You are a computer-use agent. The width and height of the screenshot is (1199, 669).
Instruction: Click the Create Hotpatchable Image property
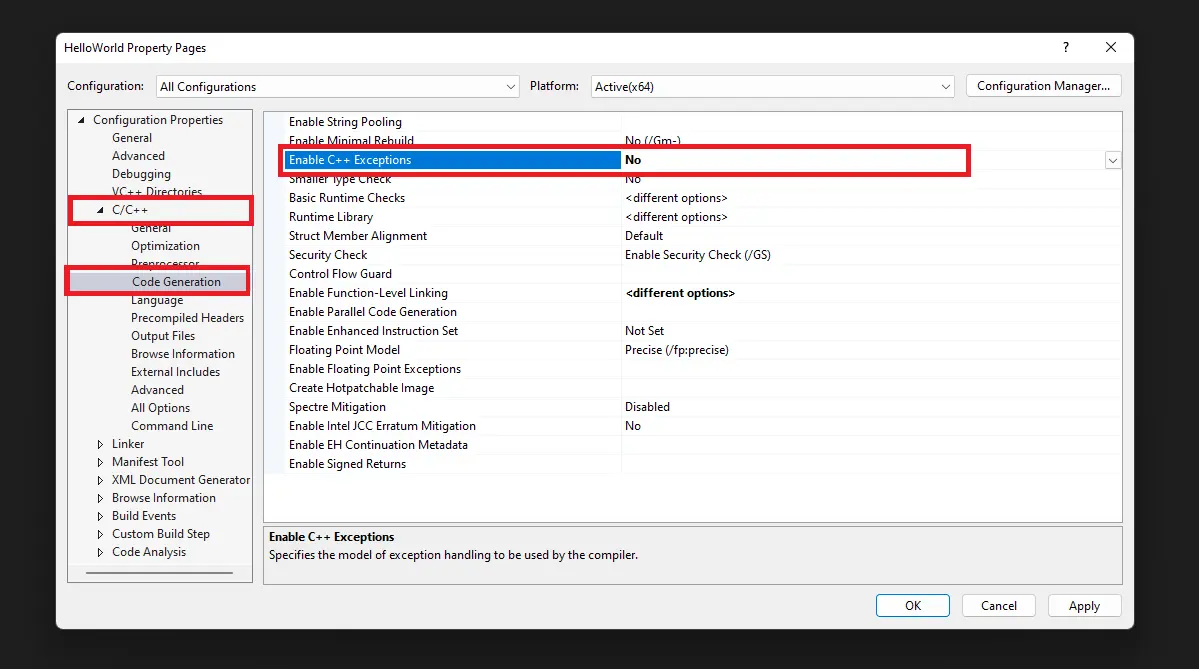362,388
